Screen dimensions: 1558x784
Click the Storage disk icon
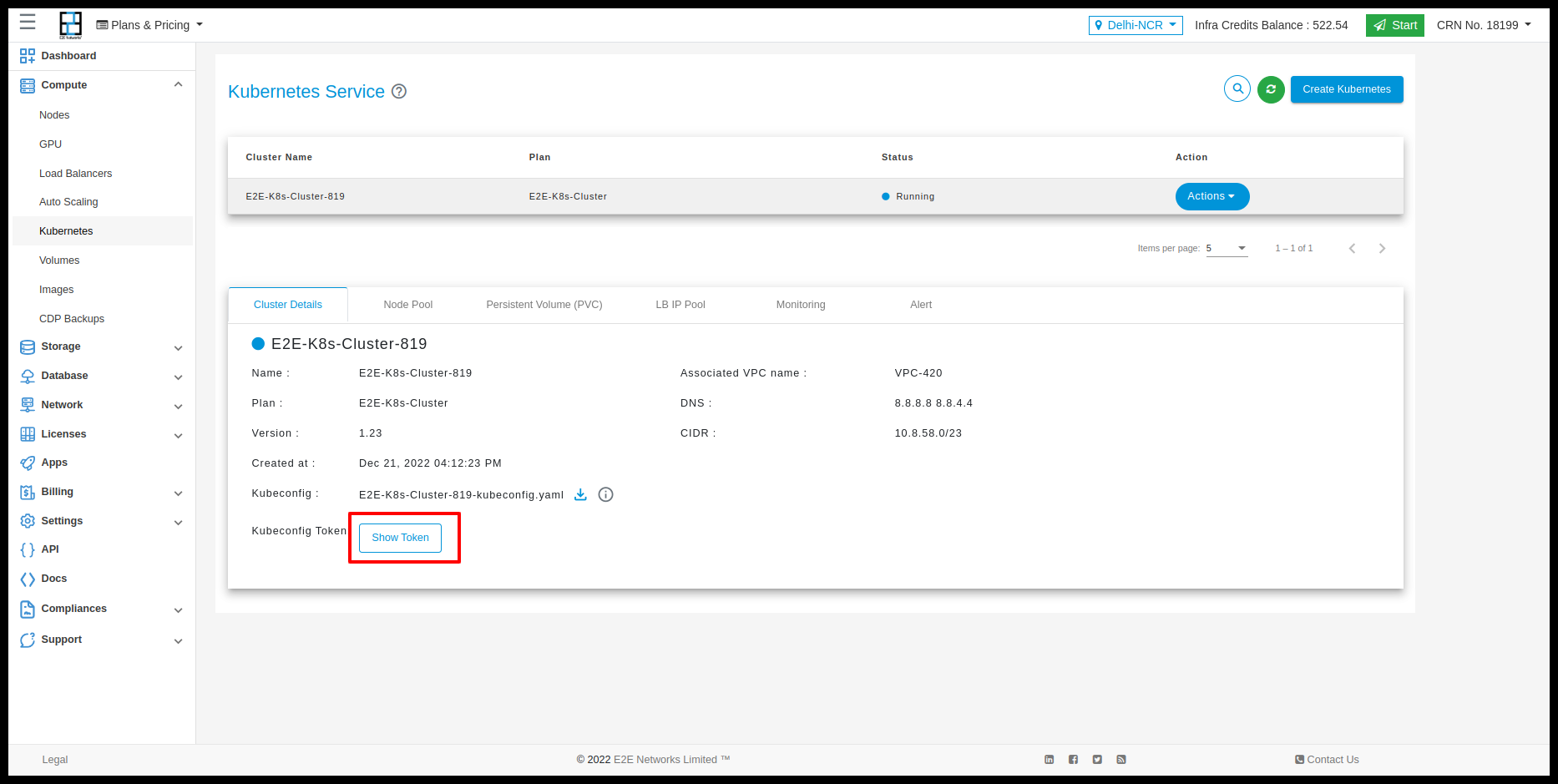pyautogui.click(x=28, y=346)
